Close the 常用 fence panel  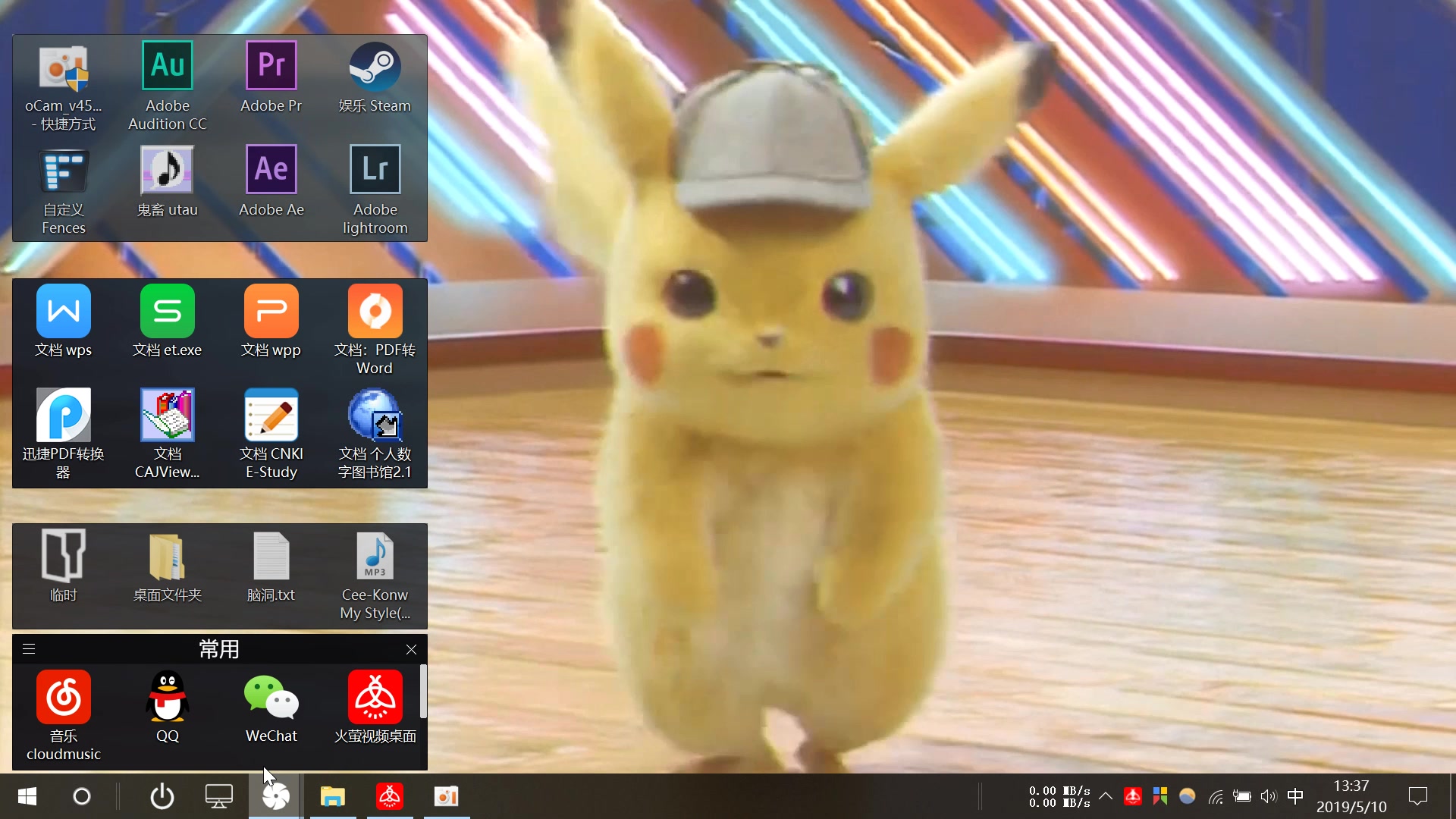click(x=411, y=649)
